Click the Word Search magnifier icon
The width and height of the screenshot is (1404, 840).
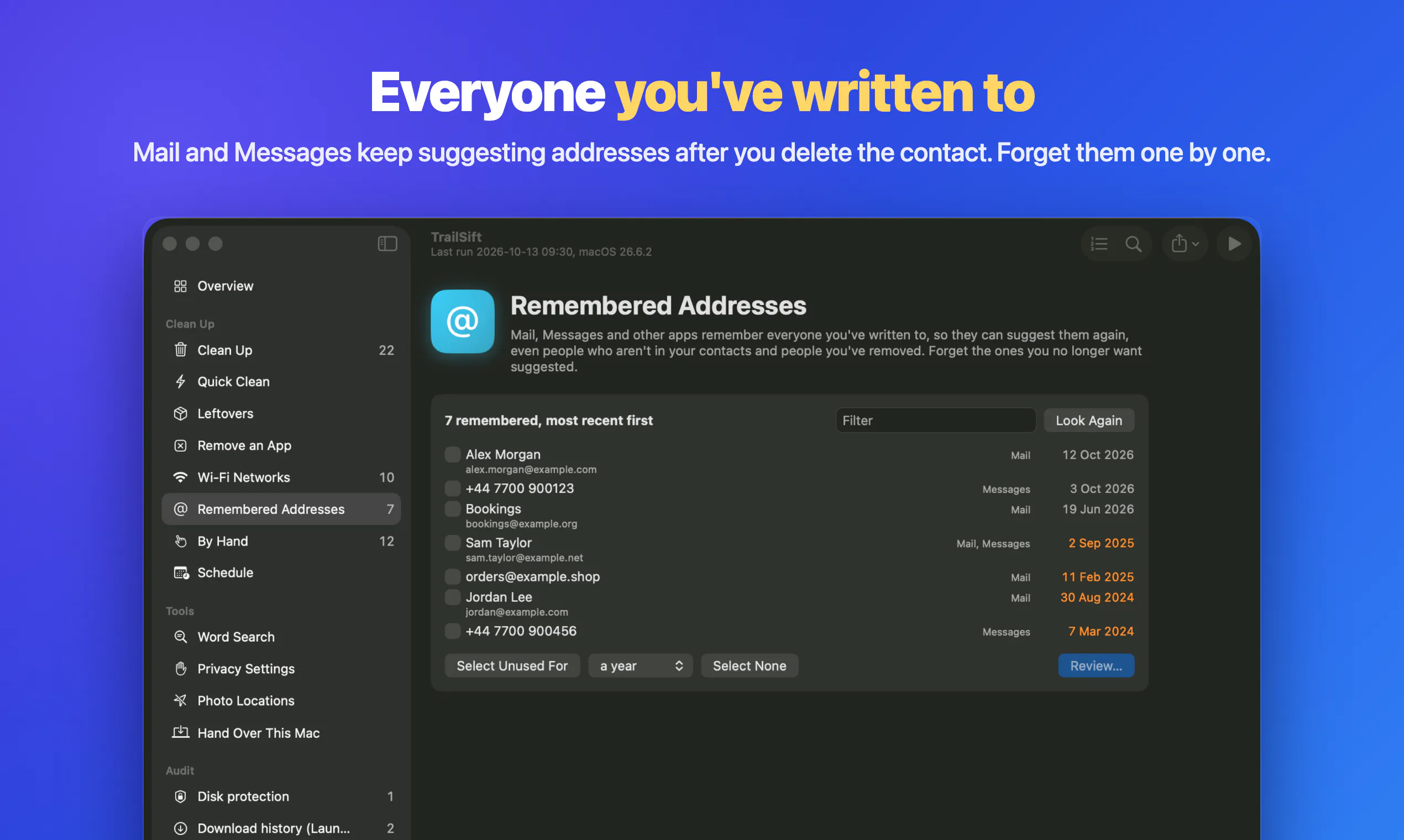[x=180, y=637]
